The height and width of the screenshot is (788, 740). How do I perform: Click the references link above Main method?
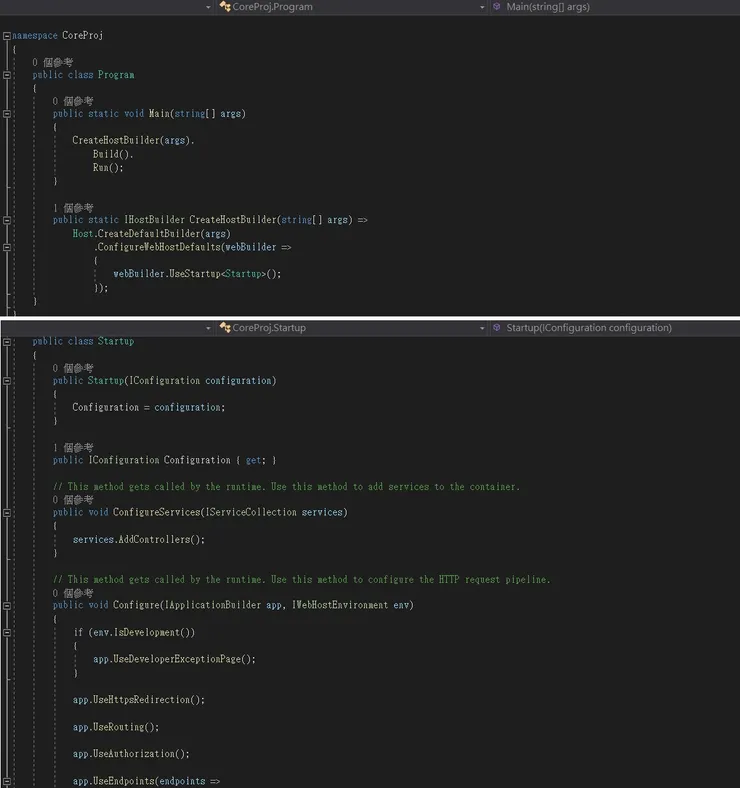(x=73, y=101)
